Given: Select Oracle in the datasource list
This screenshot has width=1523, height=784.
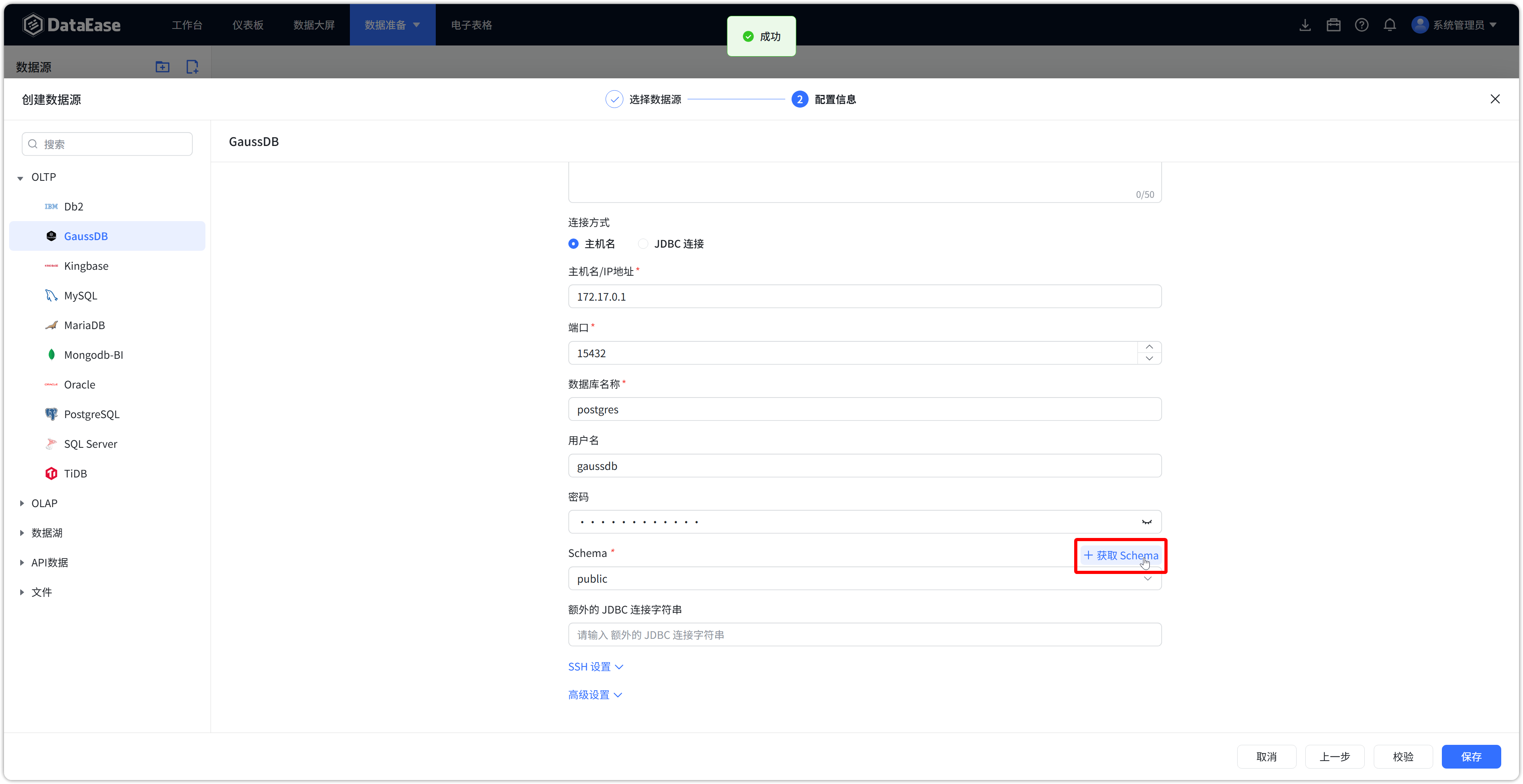Looking at the screenshot, I should pyautogui.click(x=107, y=384).
